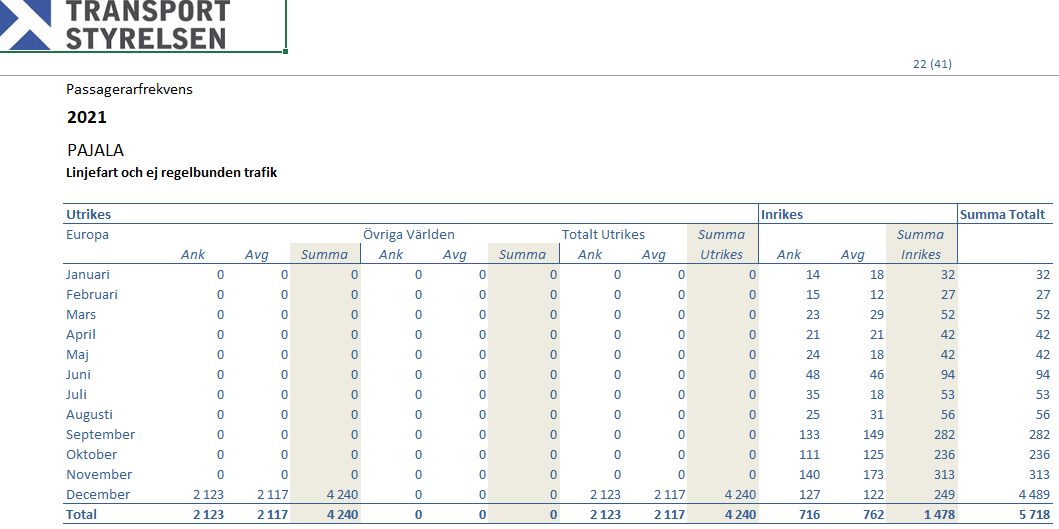Select the 2021 year heading cell
The width and height of the screenshot is (1059, 529).
point(87,117)
